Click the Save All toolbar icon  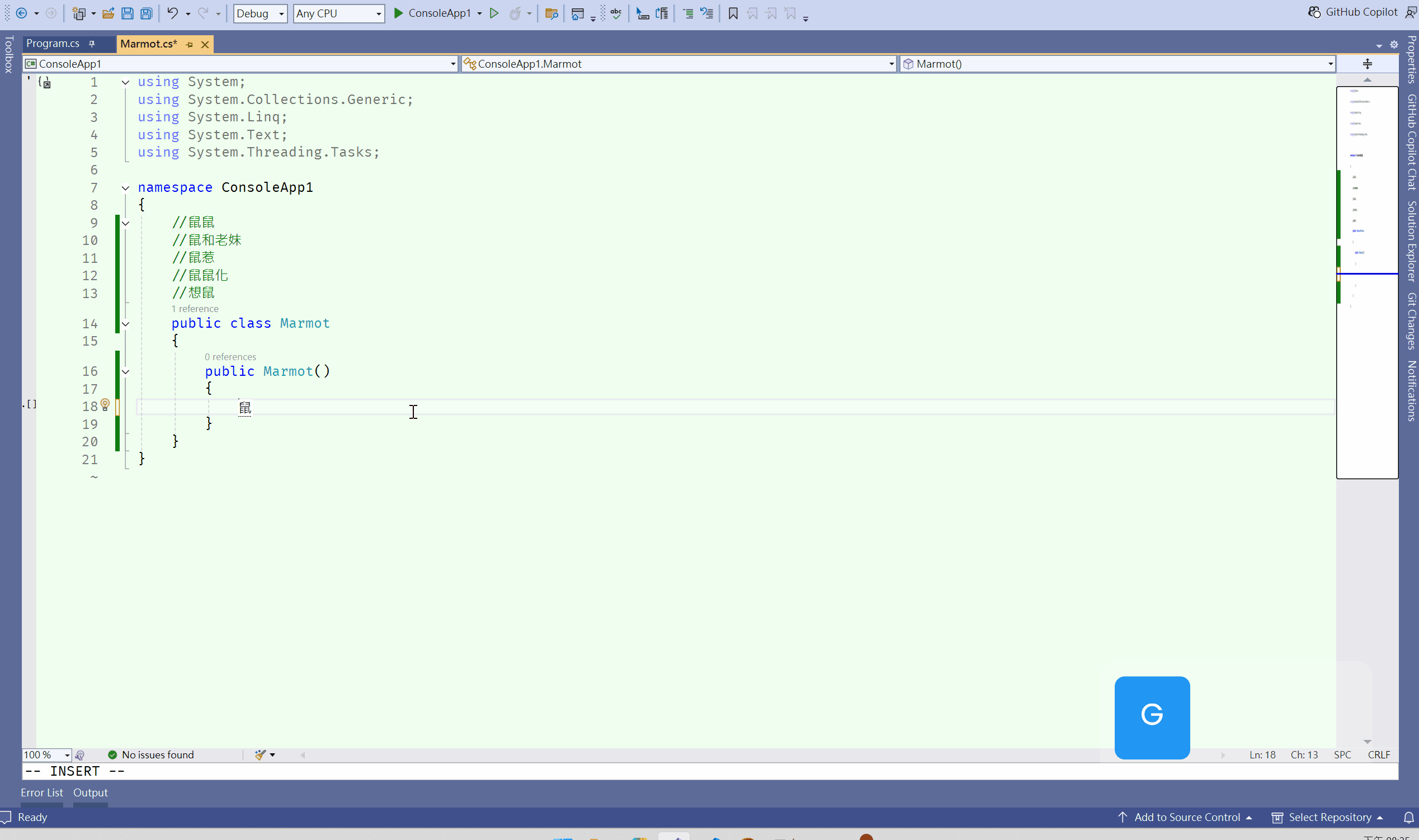(x=146, y=13)
